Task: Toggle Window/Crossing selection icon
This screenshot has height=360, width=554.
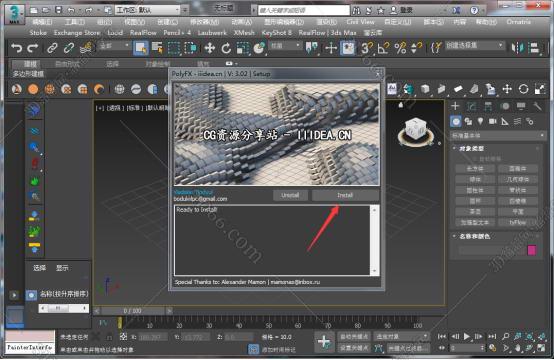Action: 190,48
